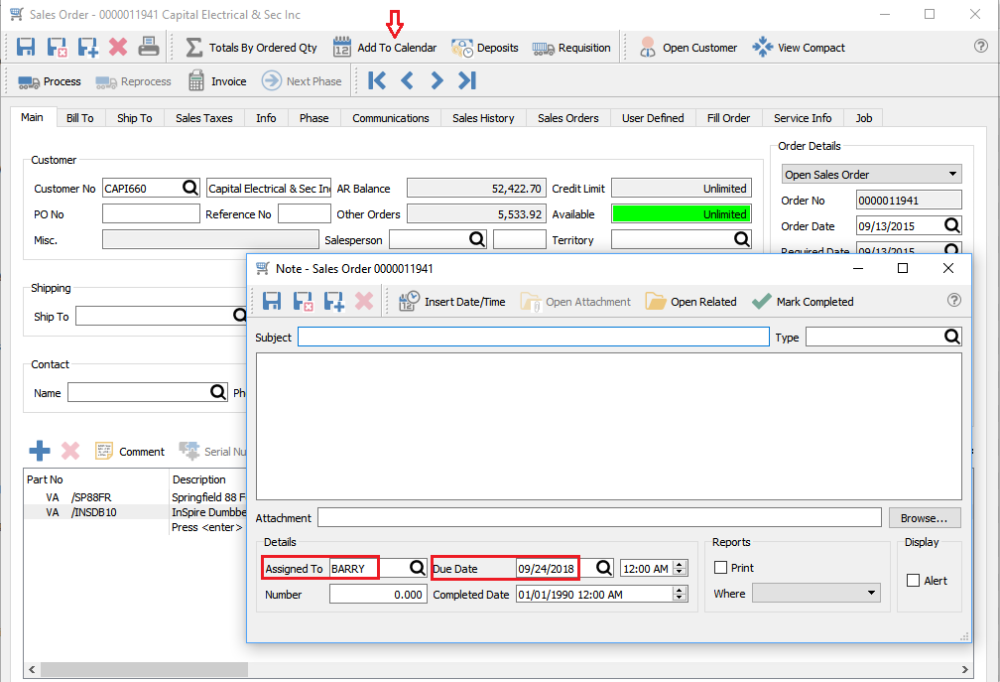Mark the note as Completed
Viewport: 1000px width, 682px height.
coord(803,301)
